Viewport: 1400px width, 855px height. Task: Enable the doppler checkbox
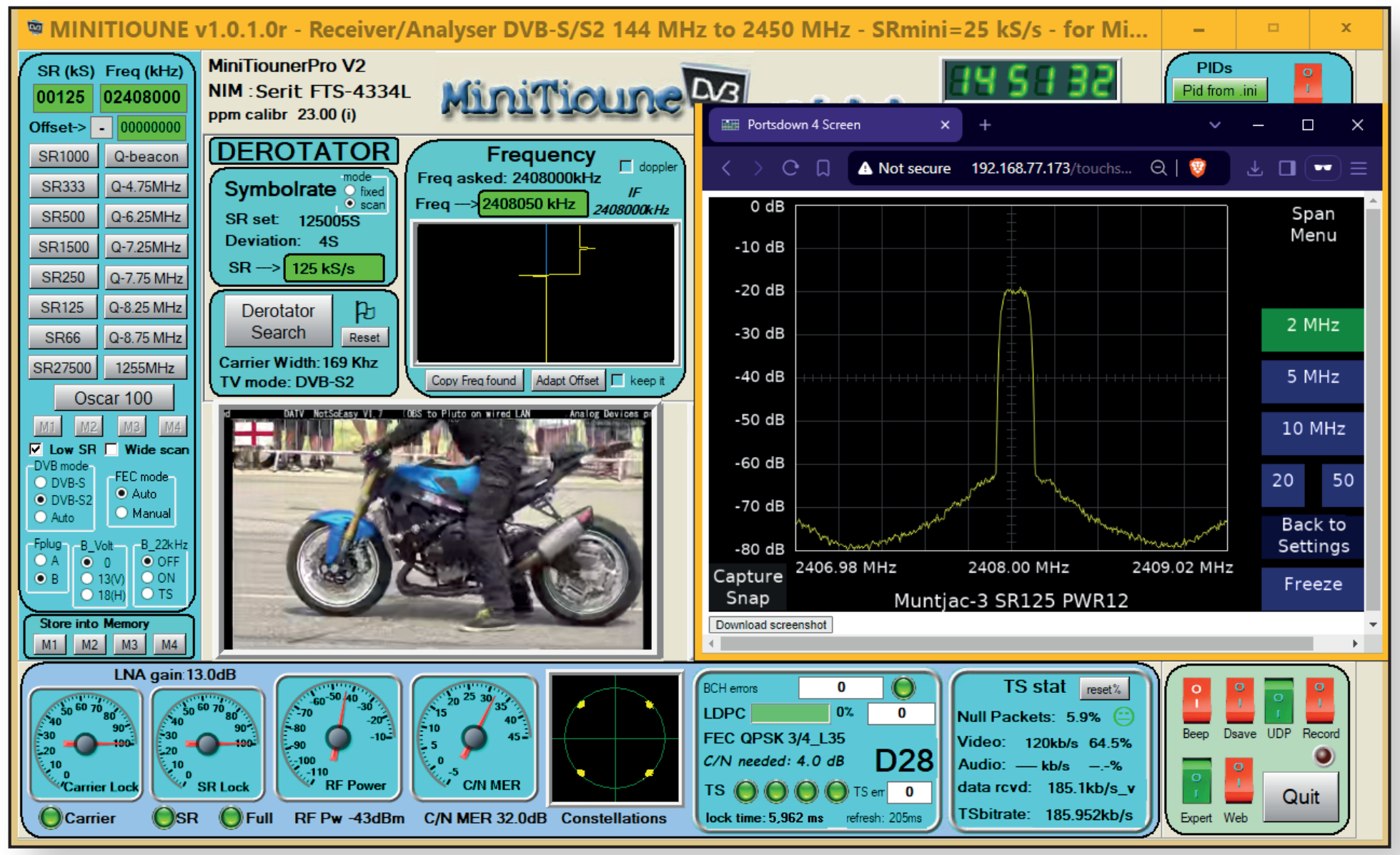pyautogui.click(x=626, y=166)
